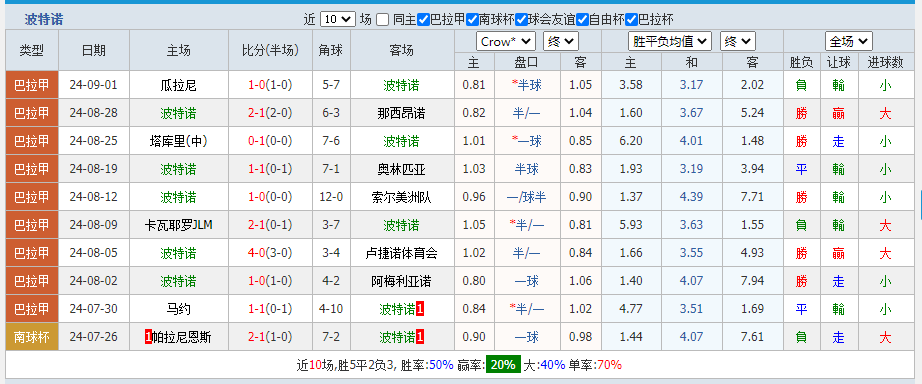Uncheck the 巴拉杯 filter checkbox
Screen dimensions: 922x384
632,19
